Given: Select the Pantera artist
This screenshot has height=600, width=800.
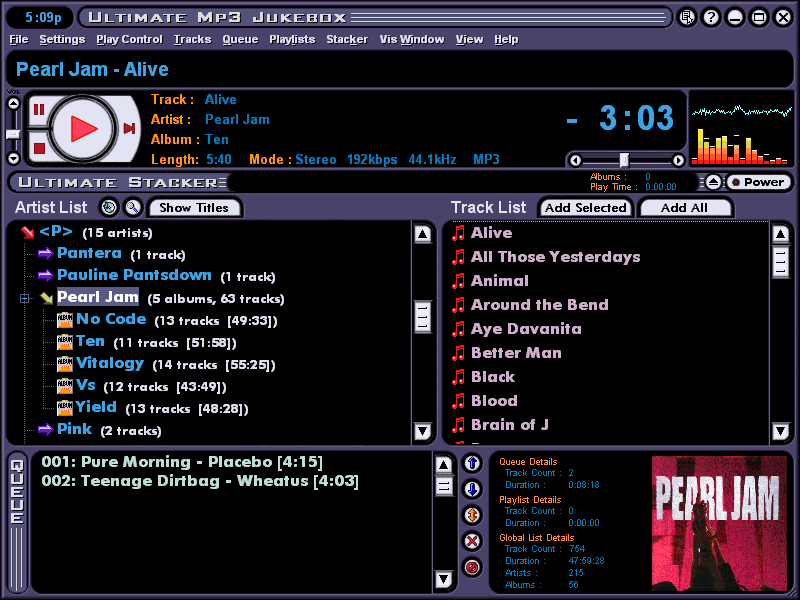Looking at the screenshot, I should coord(89,253).
